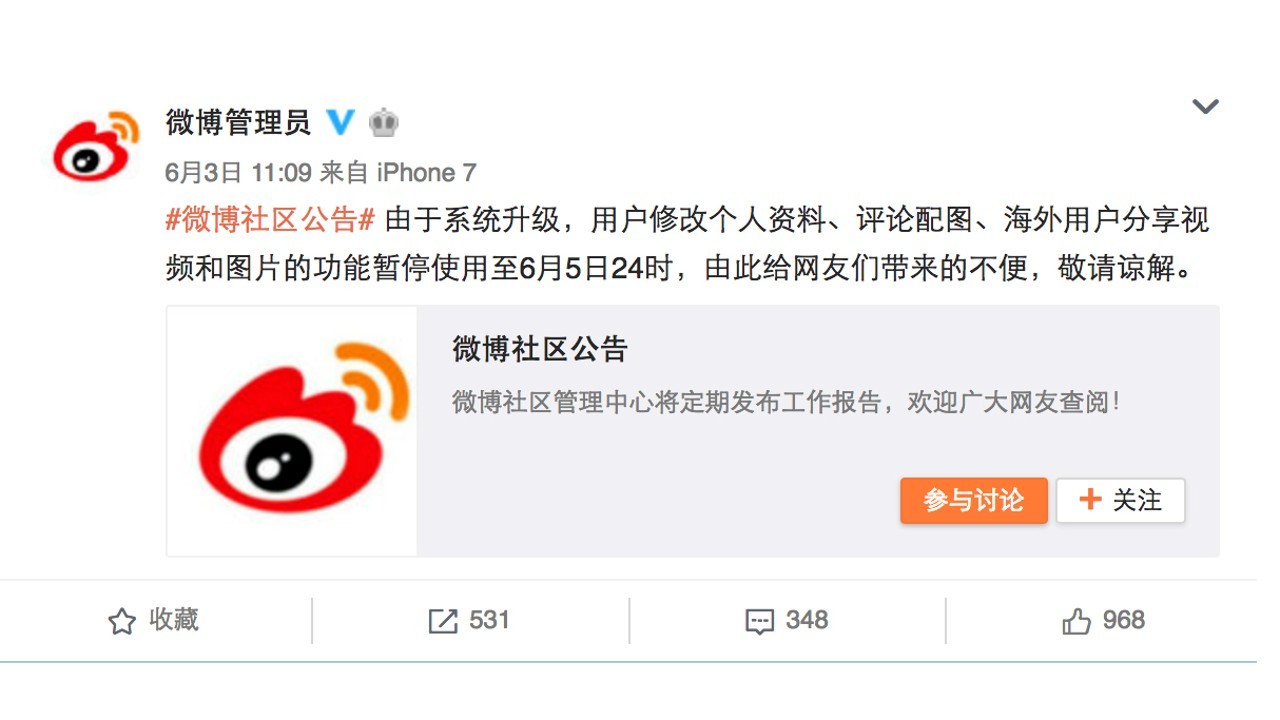Click the 参与讨论 orange button
The height and width of the screenshot is (720, 1280).
tap(974, 500)
